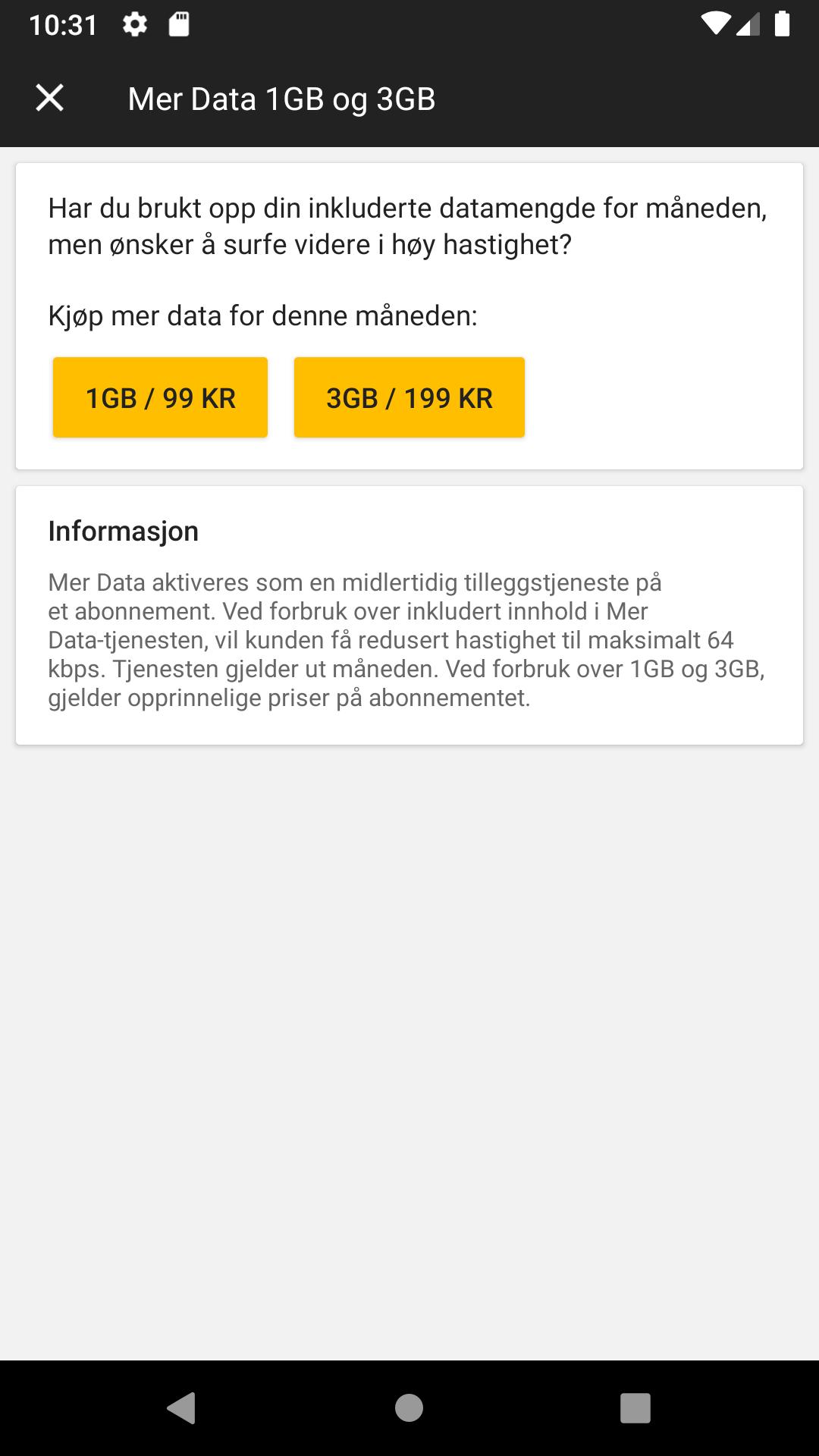Tap the Android back navigation button
The height and width of the screenshot is (1456, 819).
[181, 1408]
